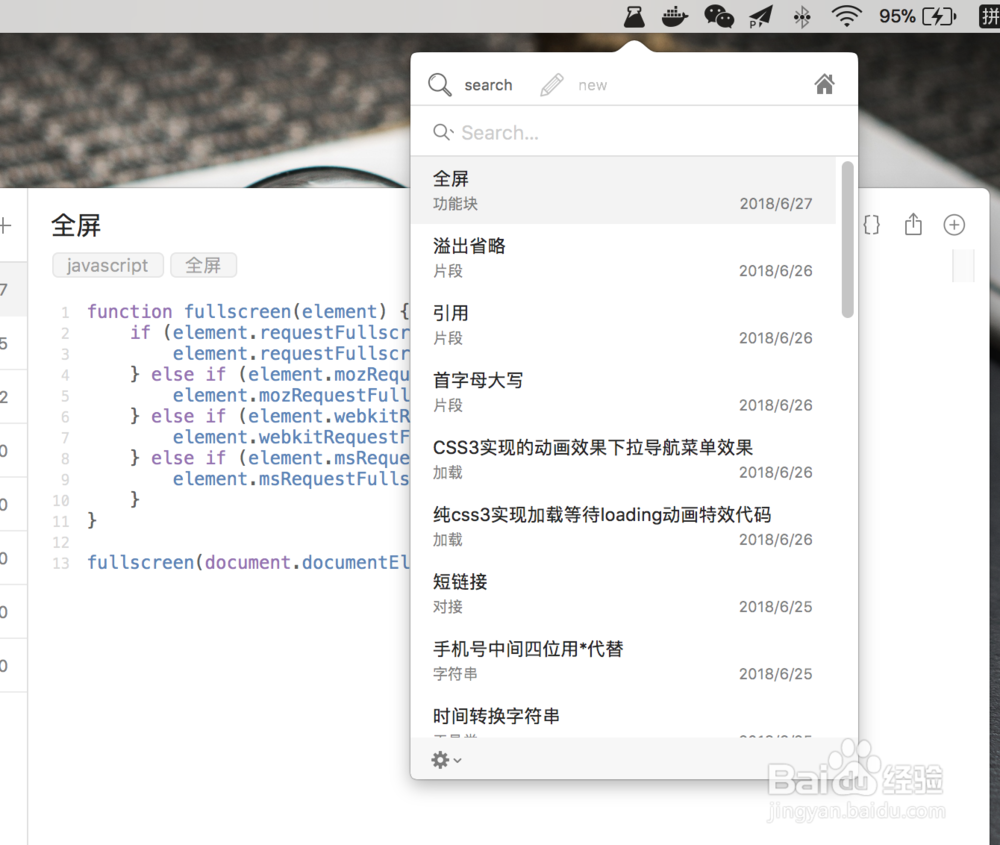Open the WeChat menu bar icon
The width and height of the screenshot is (1000, 845).
(719, 17)
